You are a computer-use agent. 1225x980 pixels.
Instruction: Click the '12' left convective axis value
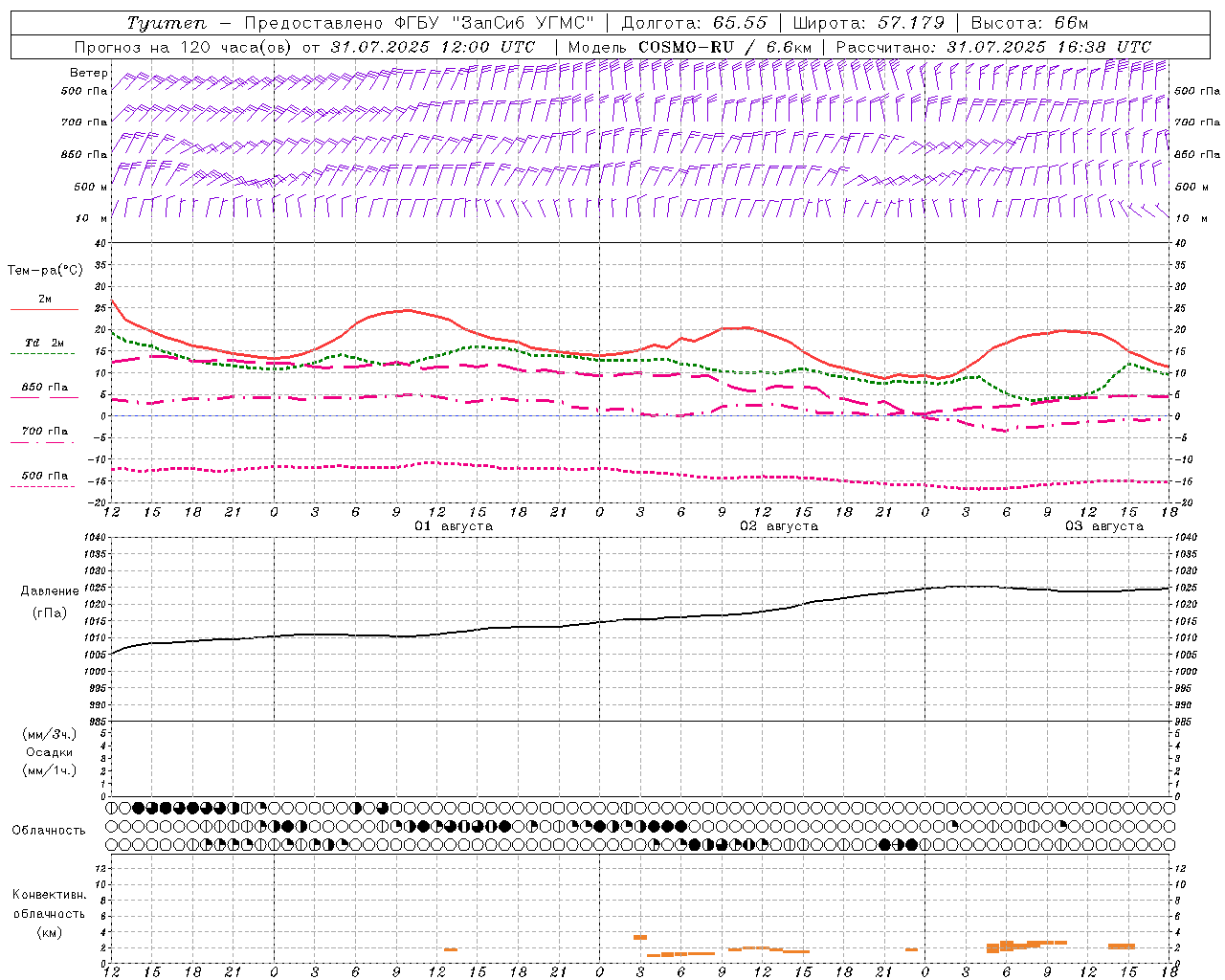point(101,868)
